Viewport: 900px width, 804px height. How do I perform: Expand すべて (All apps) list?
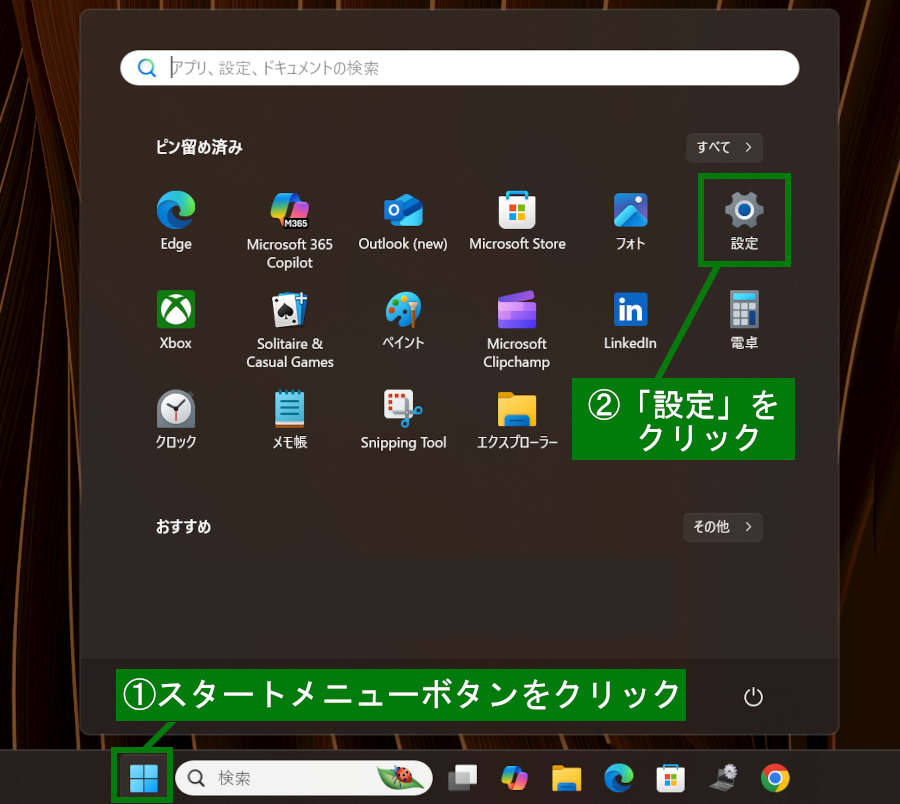coord(724,147)
